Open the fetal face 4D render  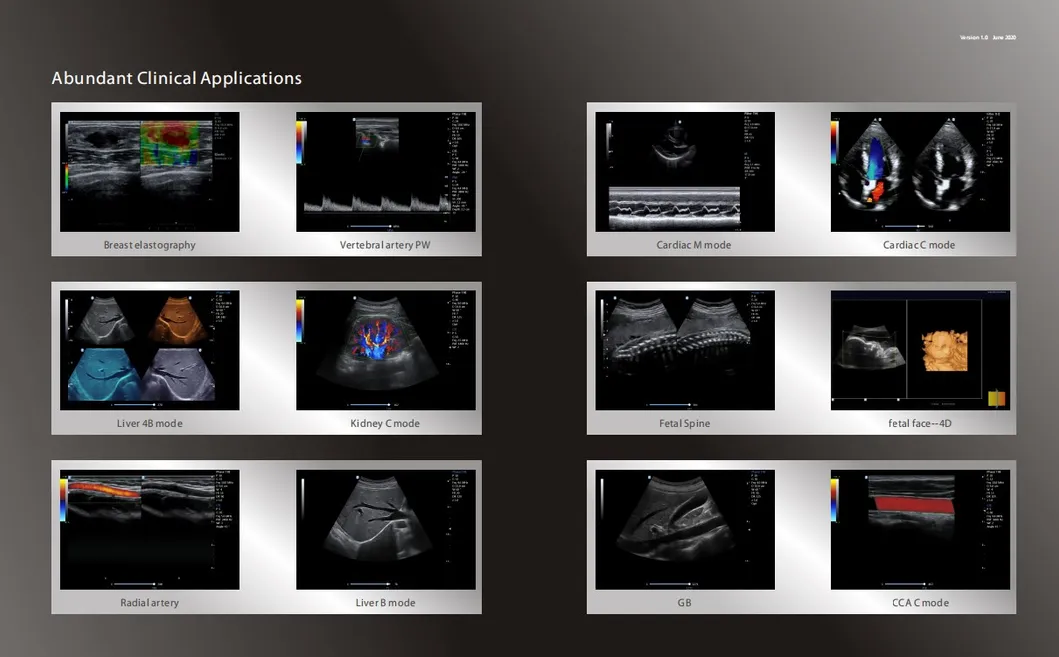tap(920, 349)
